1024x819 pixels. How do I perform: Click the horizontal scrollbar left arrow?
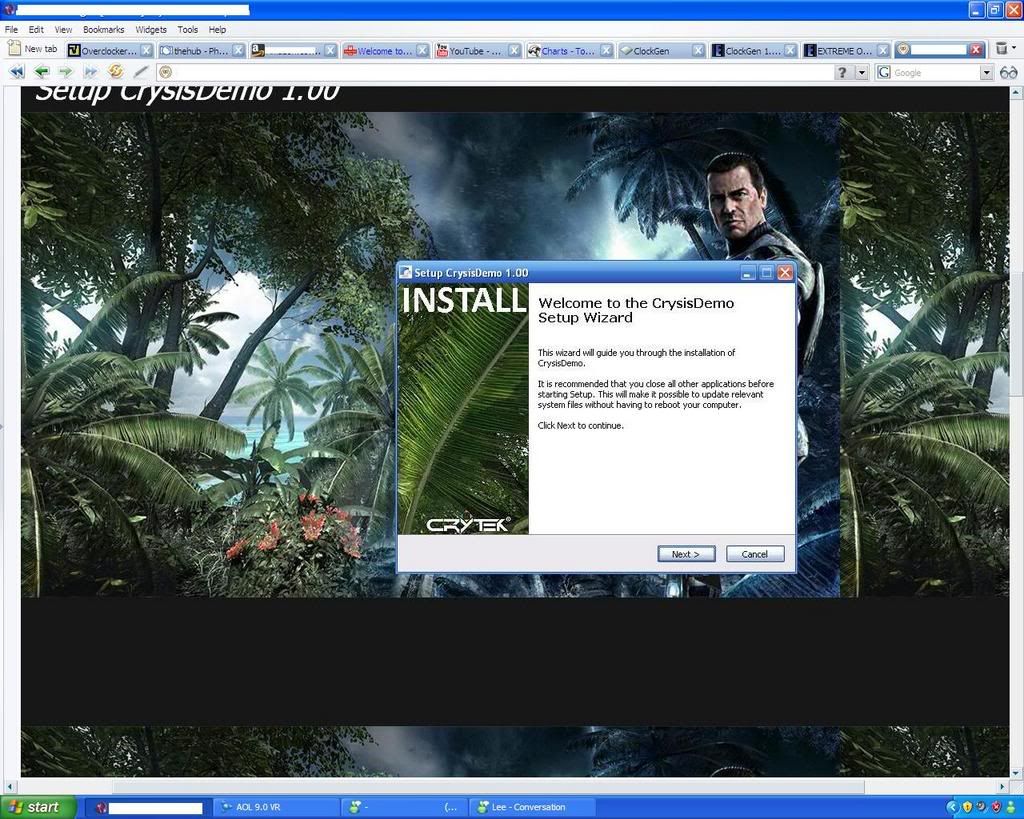tap(9, 786)
